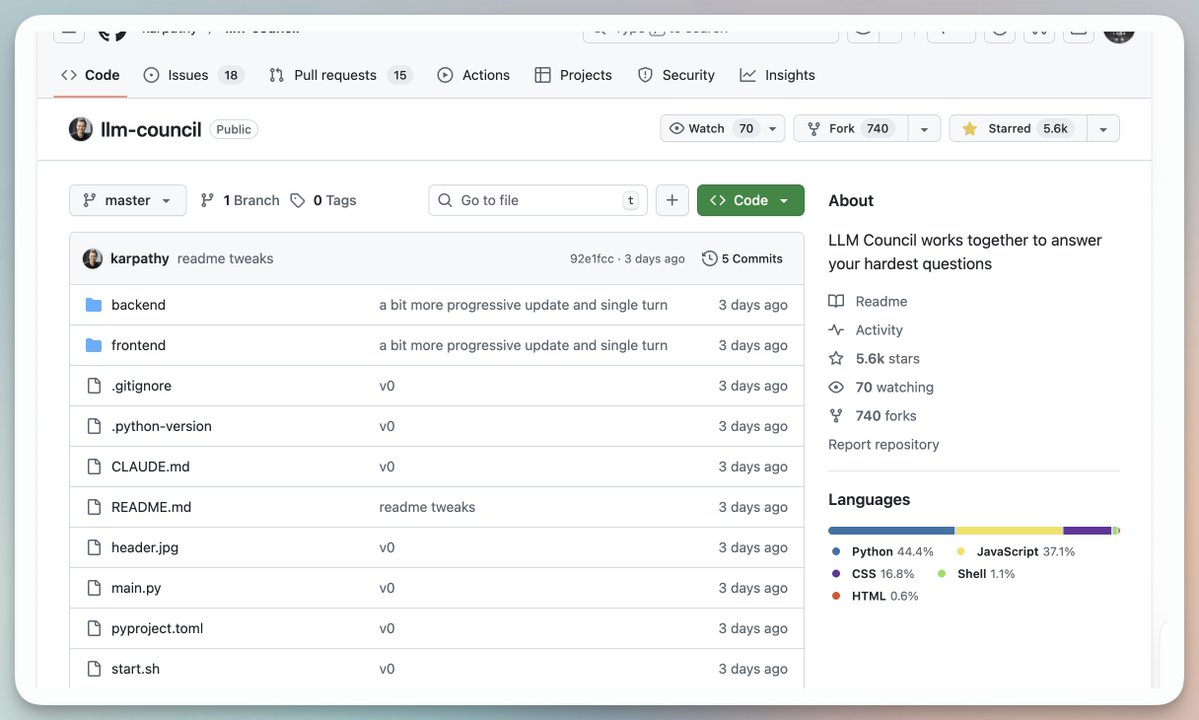Open the README.md row readme tweaks commit
This screenshot has width=1199, height=720.
427,508
